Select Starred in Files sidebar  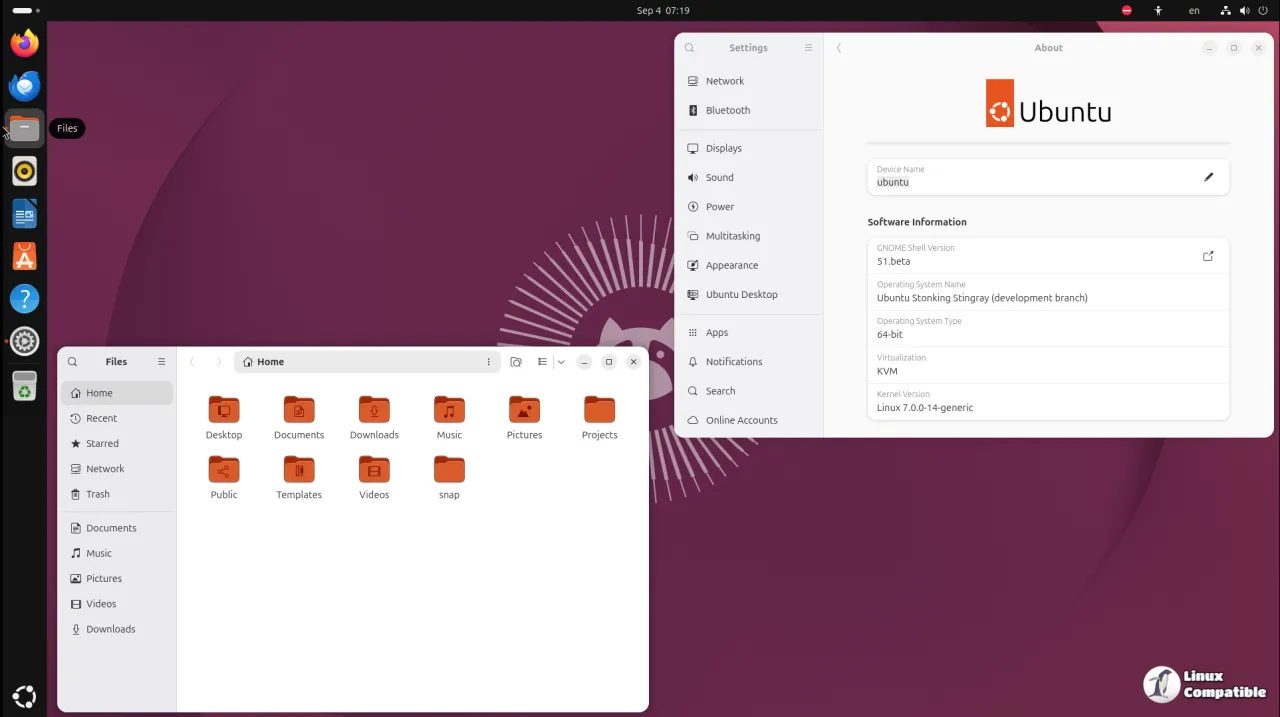(x=117, y=443)
